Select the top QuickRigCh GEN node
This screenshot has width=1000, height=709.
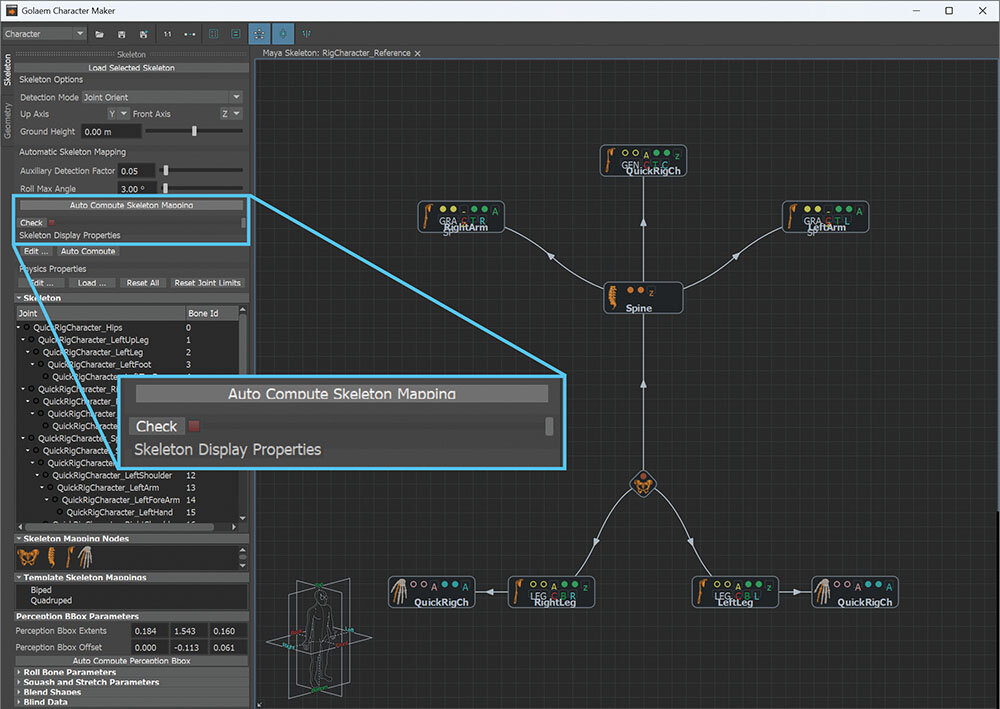pos(643,161)
